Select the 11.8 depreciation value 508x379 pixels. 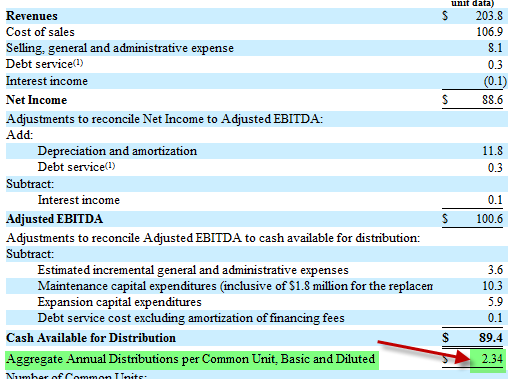pyautogui.click(x=493, y=151)
